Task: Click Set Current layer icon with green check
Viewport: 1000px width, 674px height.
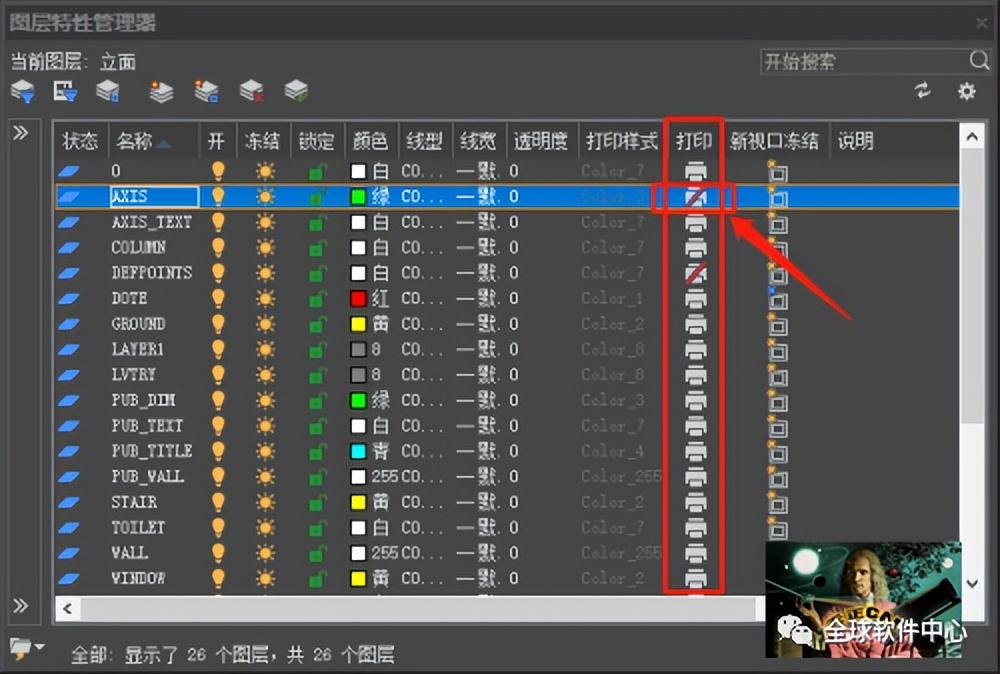Action: coord(296,92)
